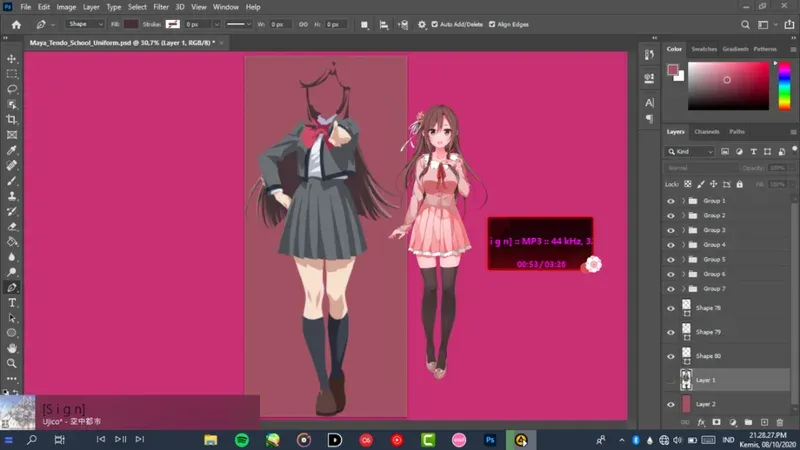Open the Shape tool mode dropdown
Viewport: 800px width, 450px height.
coord(85,24)
